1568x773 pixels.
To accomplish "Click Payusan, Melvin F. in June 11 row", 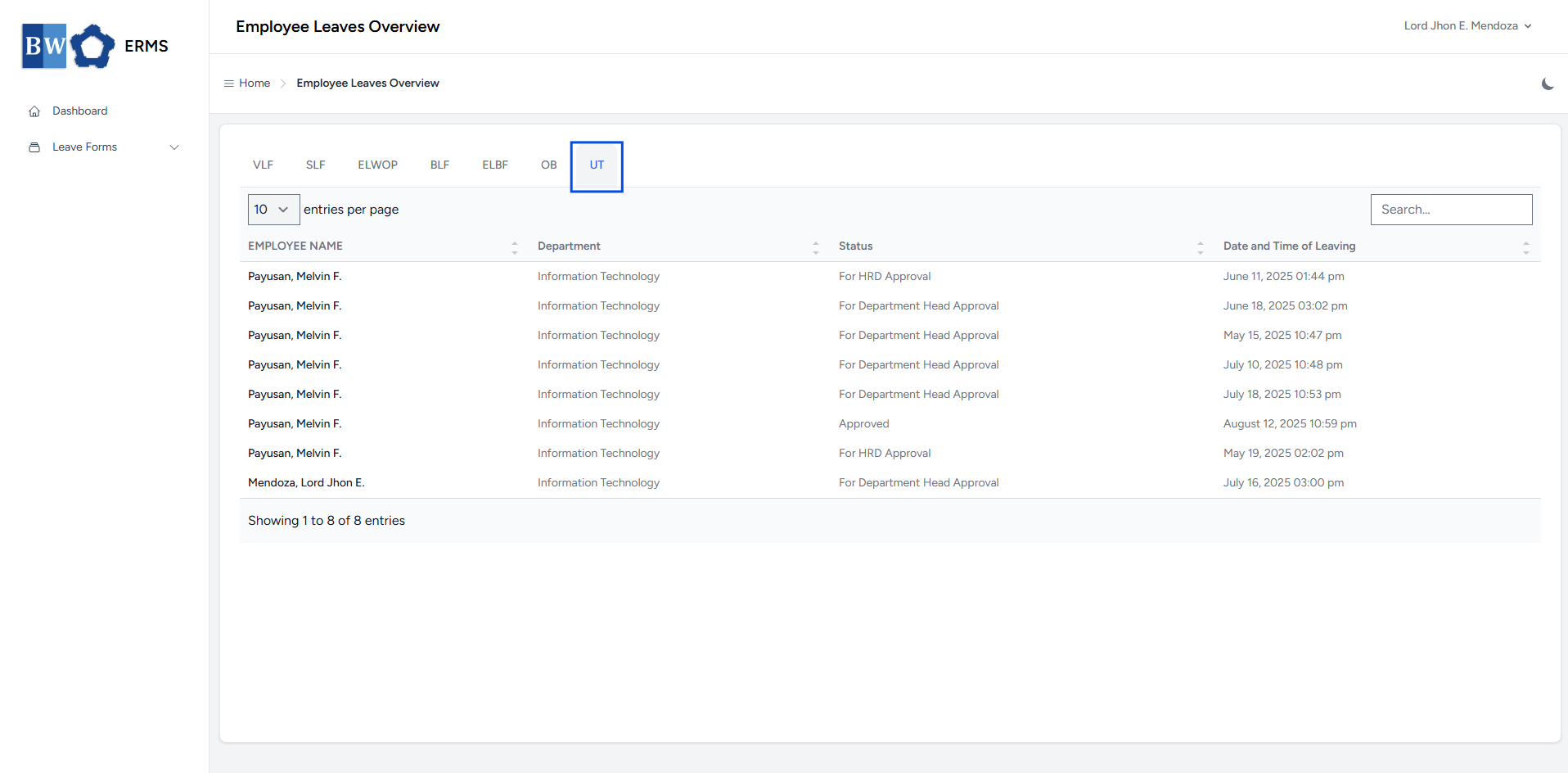I will point(295,277).
